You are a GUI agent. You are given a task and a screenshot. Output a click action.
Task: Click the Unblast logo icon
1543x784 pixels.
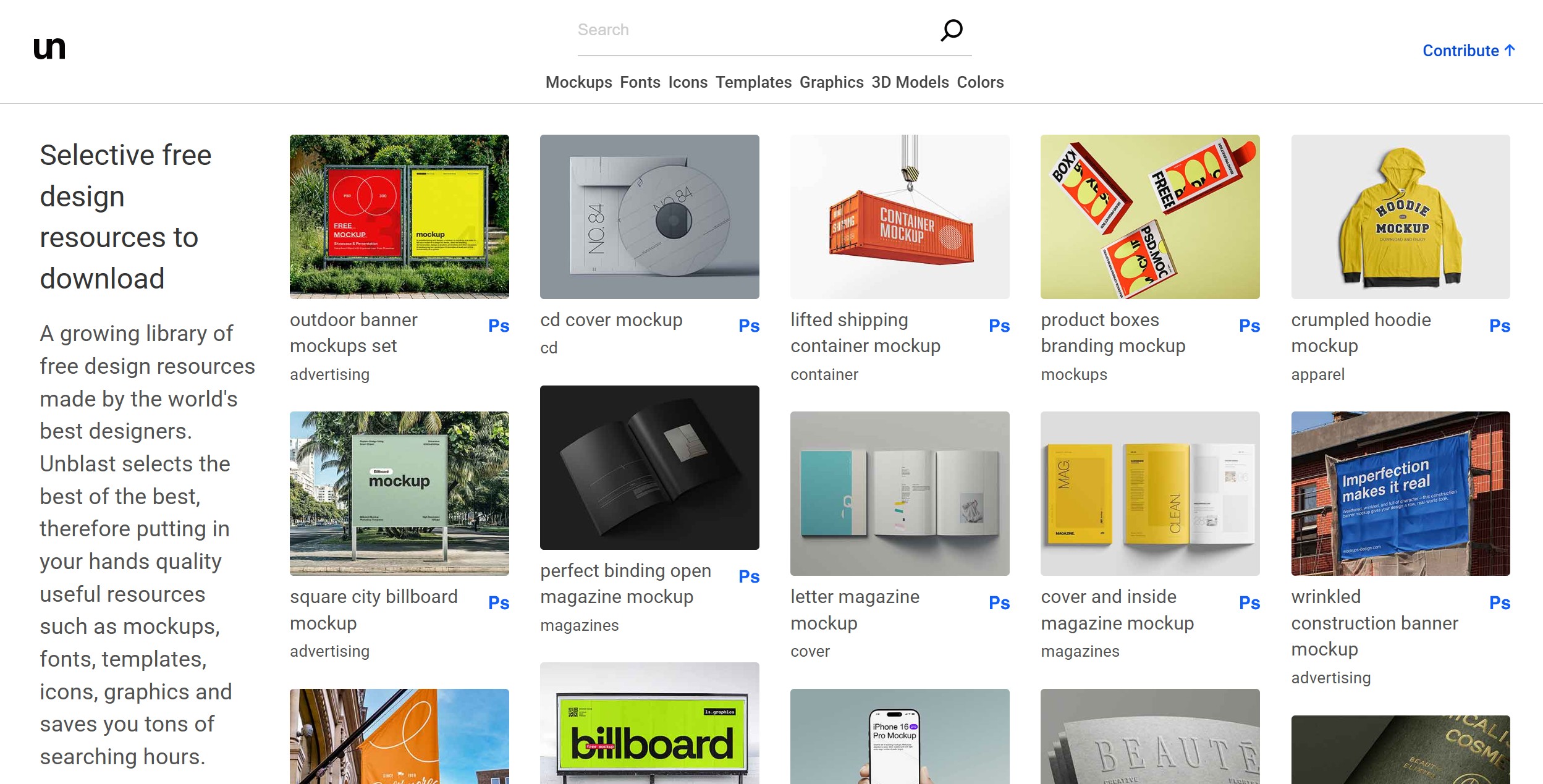(49, 48)
